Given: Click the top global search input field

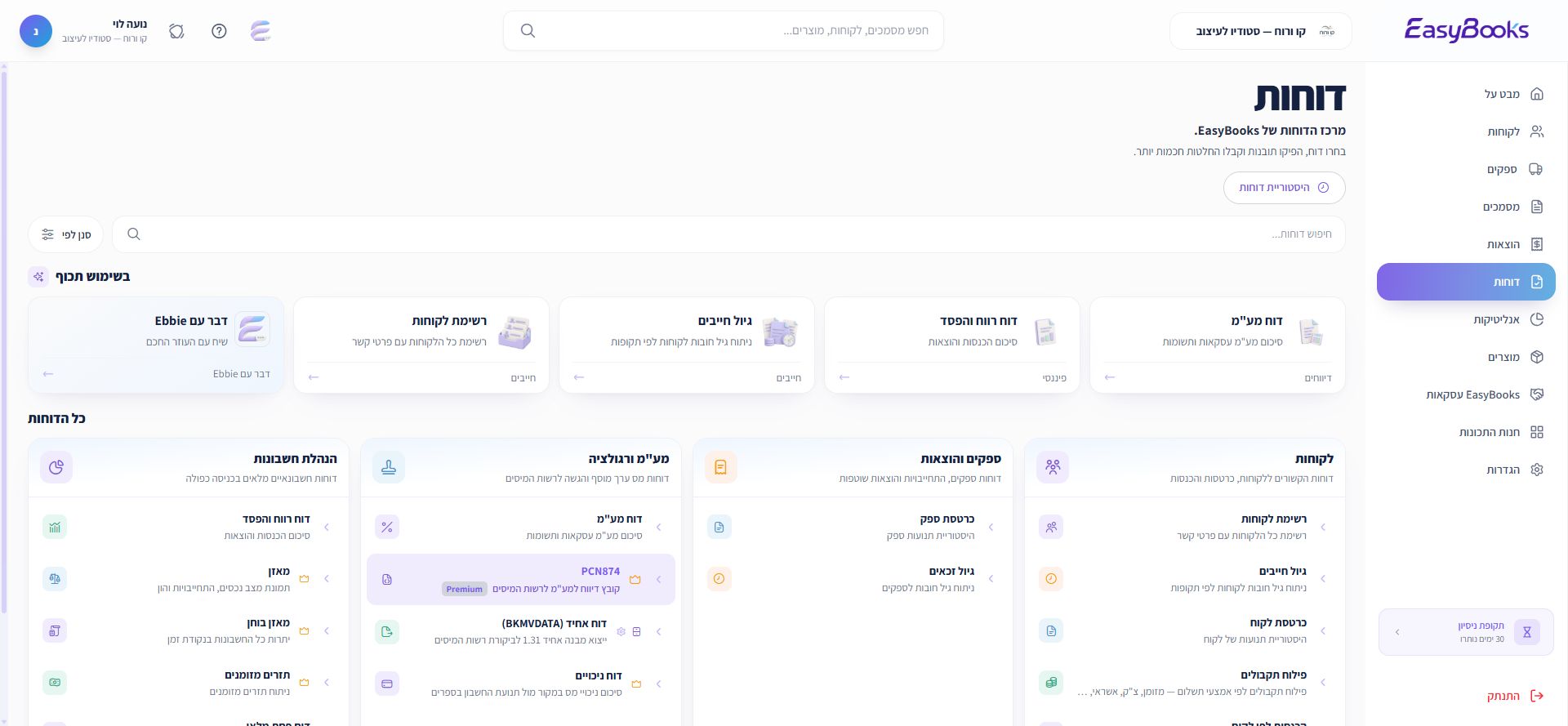Looking at the screenshot, I should point(724,31).
